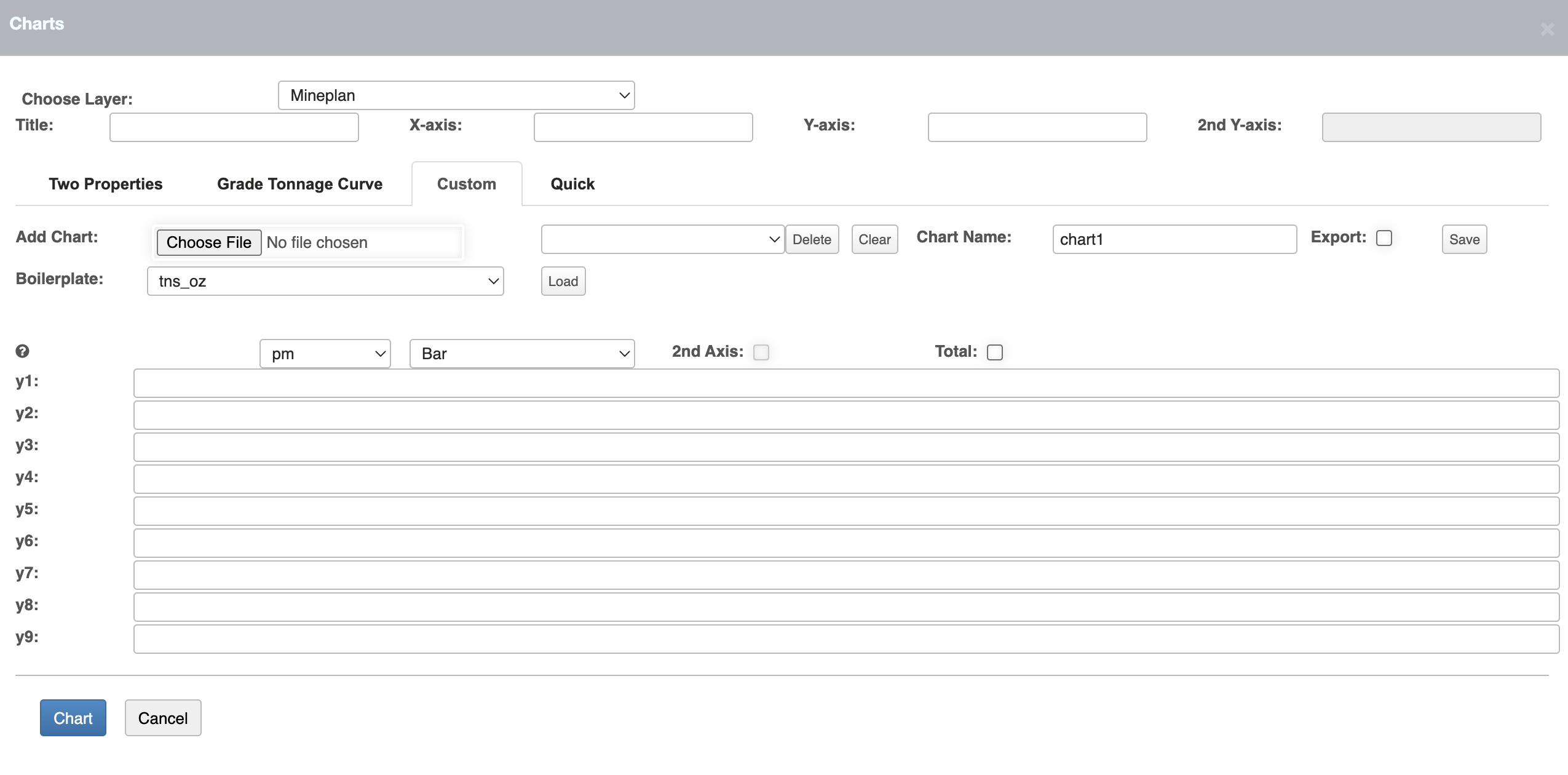Open the Quick tab
This screenshot has height=775, width=1568.
pyautogui.click(x=571, y=183)
